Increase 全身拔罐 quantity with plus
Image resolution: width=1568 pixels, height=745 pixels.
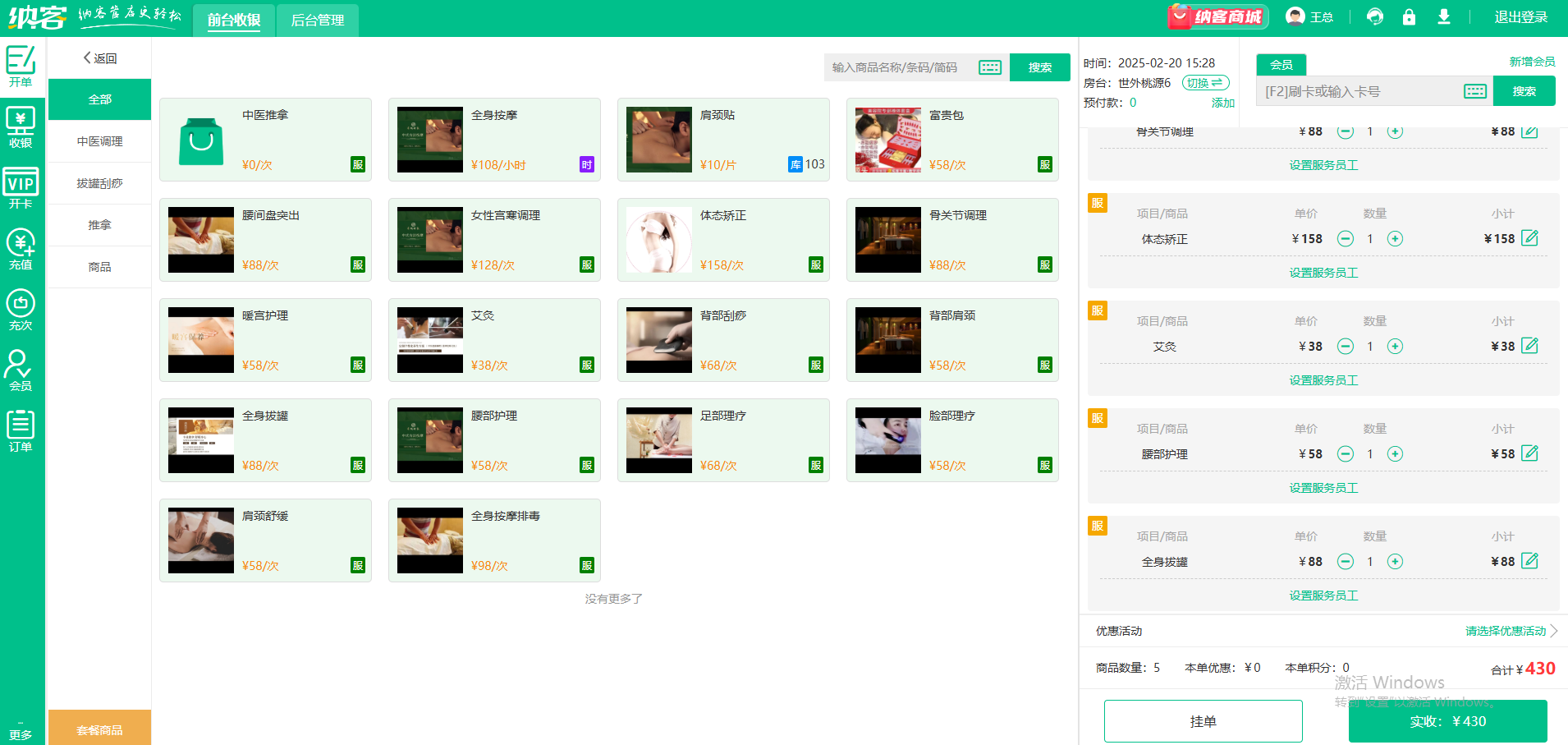[x=1395, y=562]
